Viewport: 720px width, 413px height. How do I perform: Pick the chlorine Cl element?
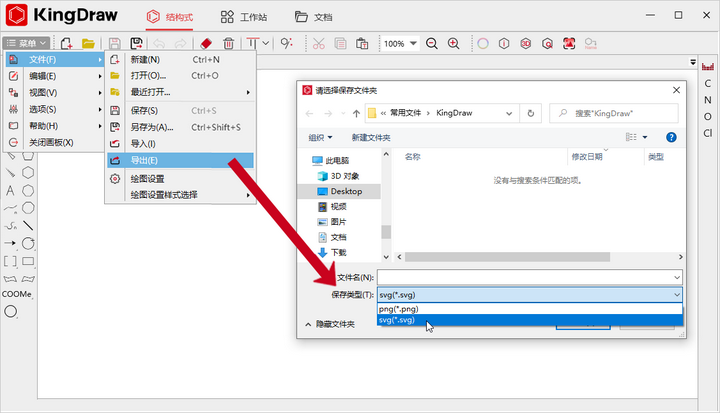pyautogui.click(x=708, y=133)
